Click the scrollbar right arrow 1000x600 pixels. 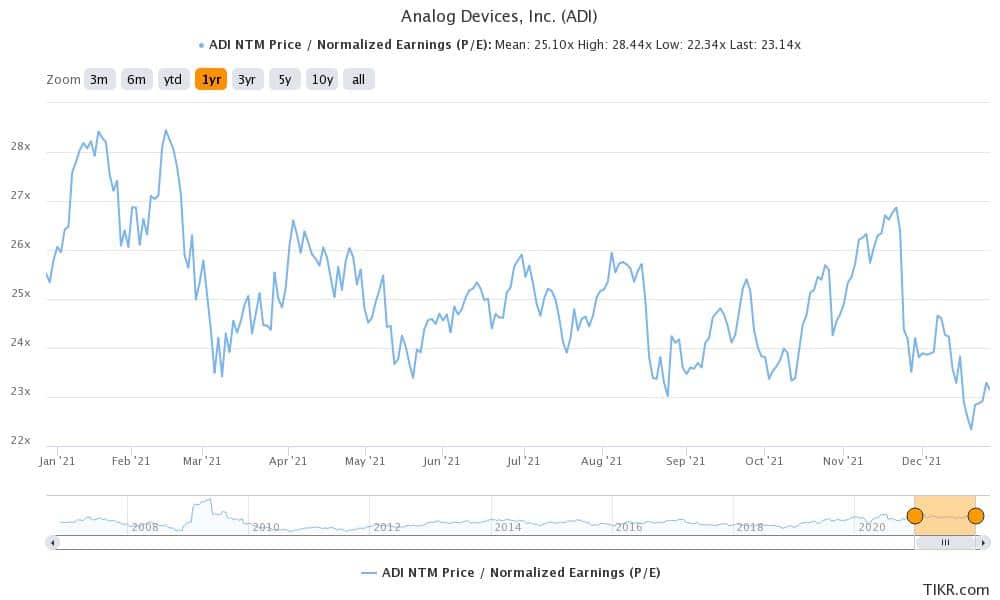(x=984, y=543)
